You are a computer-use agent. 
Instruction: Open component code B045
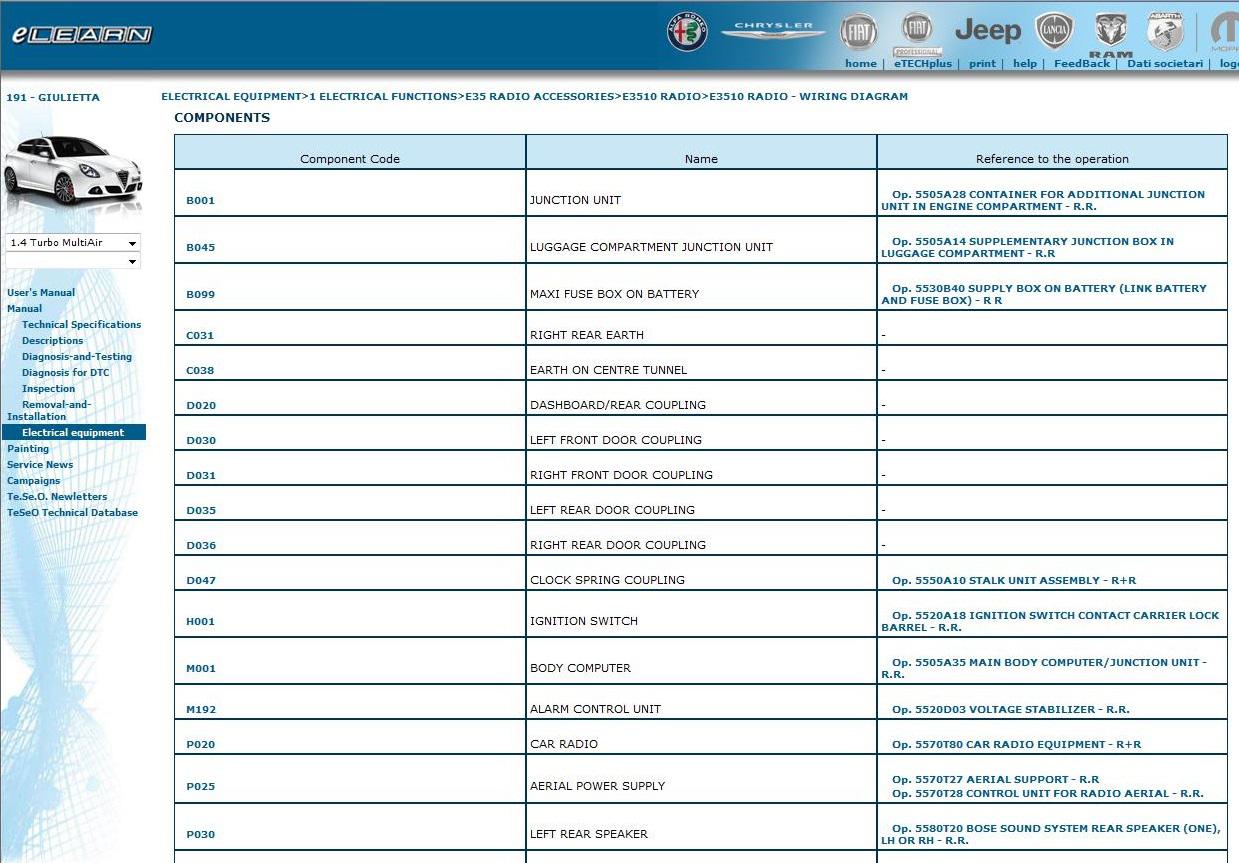tap(200, 247)
